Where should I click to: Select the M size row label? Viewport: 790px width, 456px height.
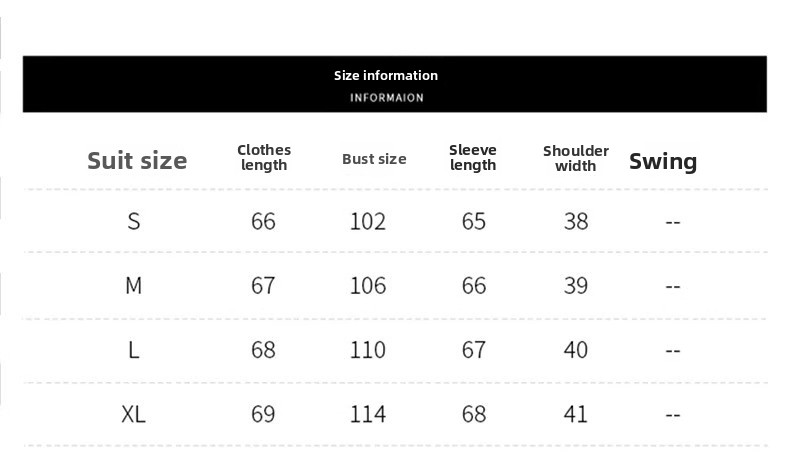134,286
